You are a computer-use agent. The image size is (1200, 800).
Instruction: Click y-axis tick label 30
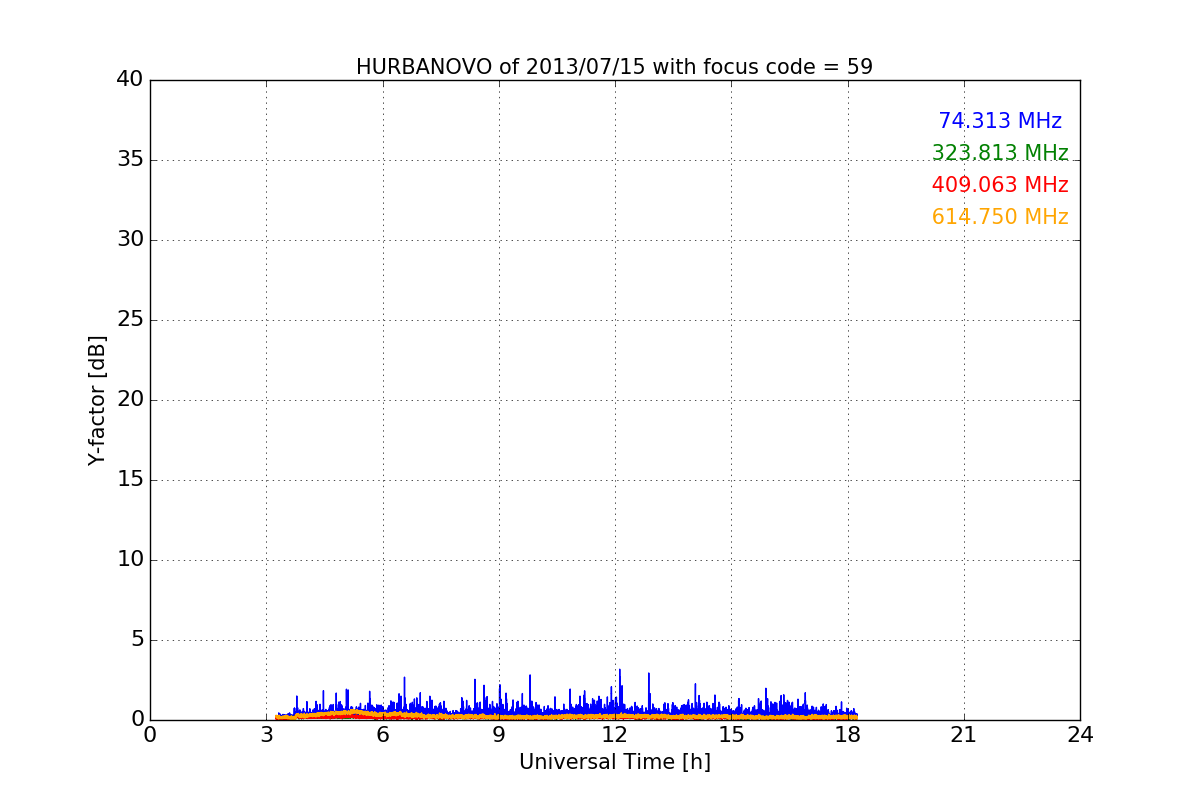click(x=130, y=240)
